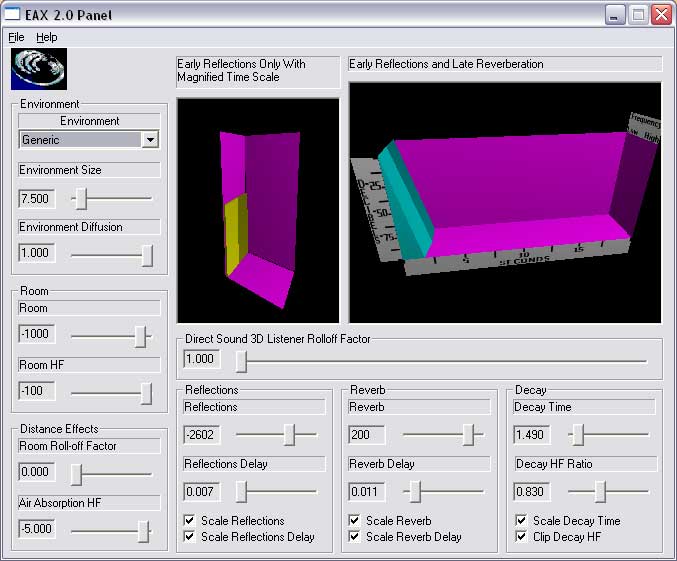Click the EAX logo image

point(39,69)
